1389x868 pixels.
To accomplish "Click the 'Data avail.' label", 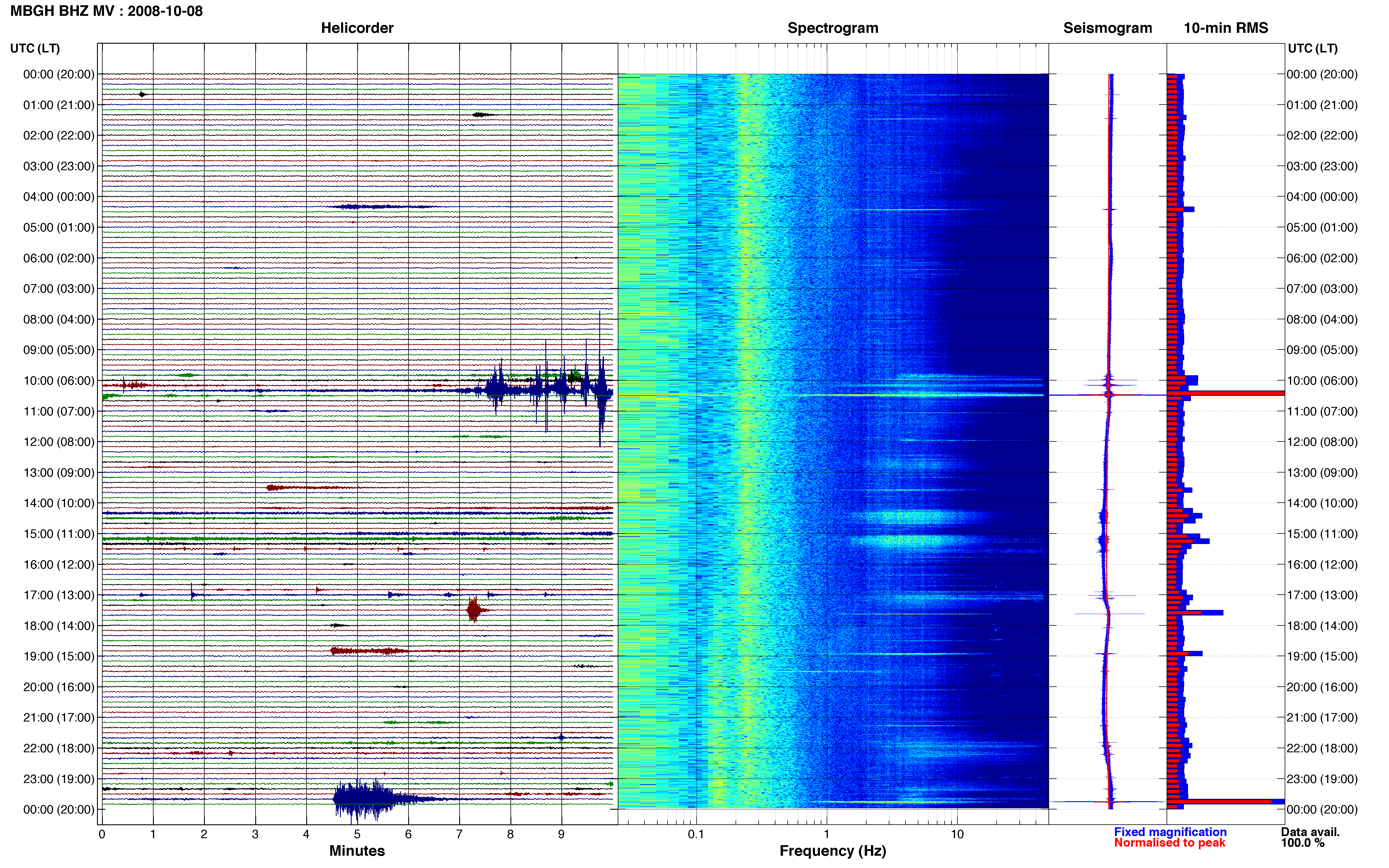I will (1310, 832).
